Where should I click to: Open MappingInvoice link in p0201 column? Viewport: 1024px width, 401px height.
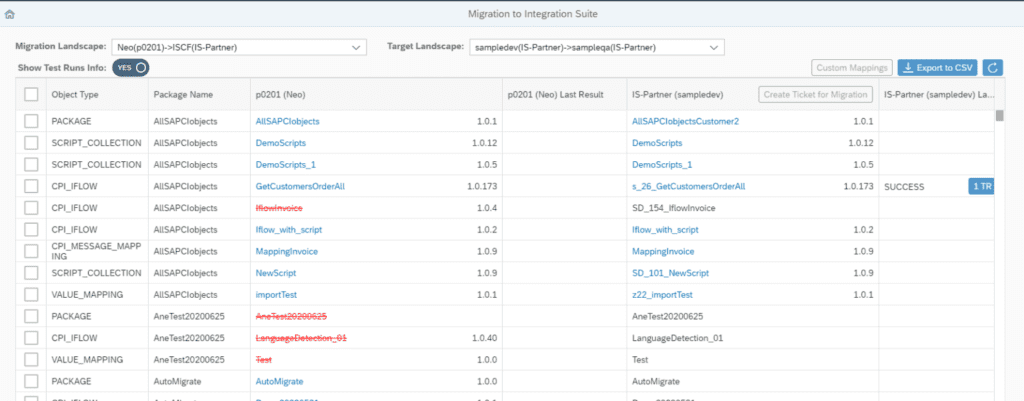(286, 251)
